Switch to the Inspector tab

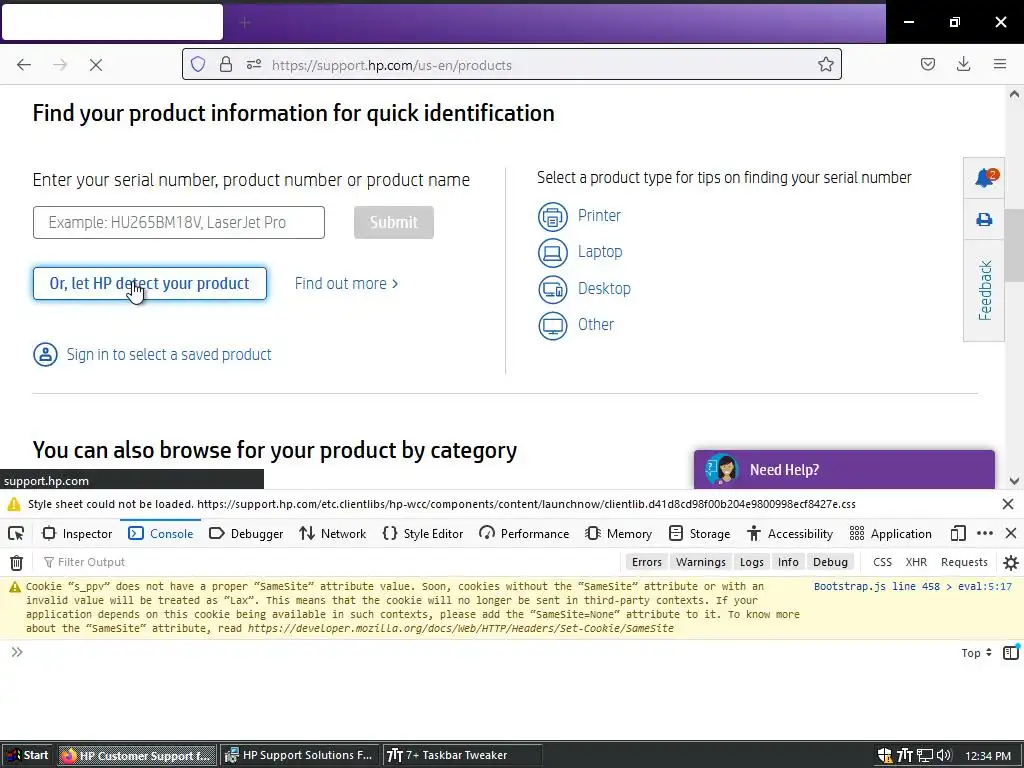point(77,534)
